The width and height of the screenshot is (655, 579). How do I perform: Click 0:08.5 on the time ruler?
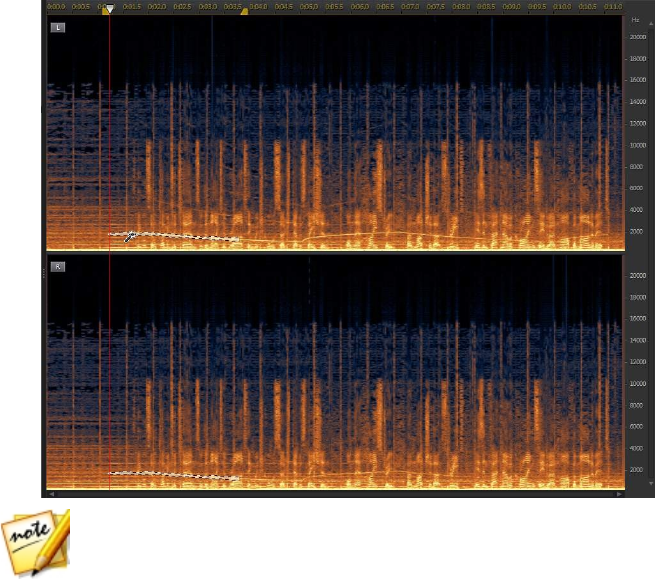pyautogui.click(x=486, y=7)
